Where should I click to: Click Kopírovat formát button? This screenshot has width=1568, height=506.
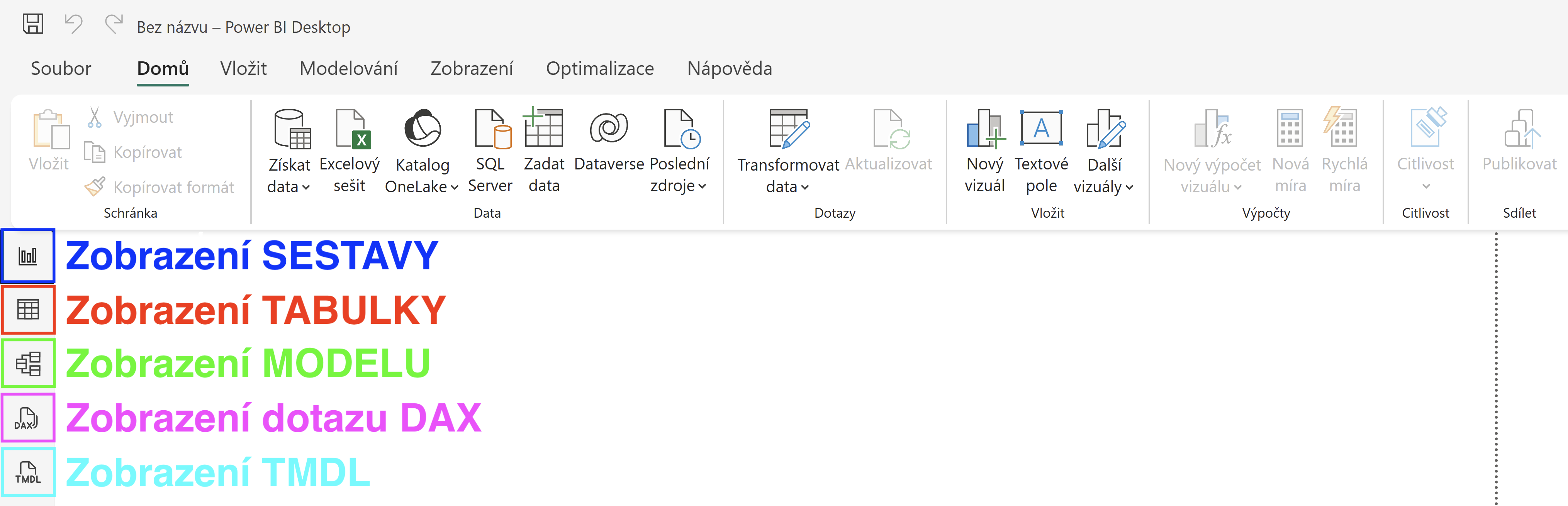point(160,187)
